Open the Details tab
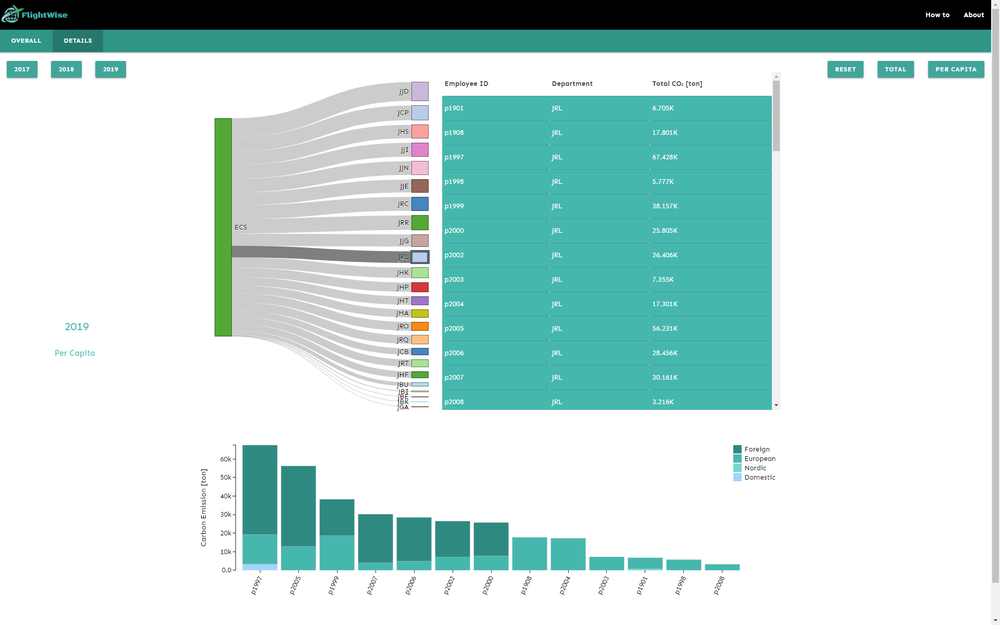Image resolution: width=1000 pixels, height=625 pixels. 78,41
